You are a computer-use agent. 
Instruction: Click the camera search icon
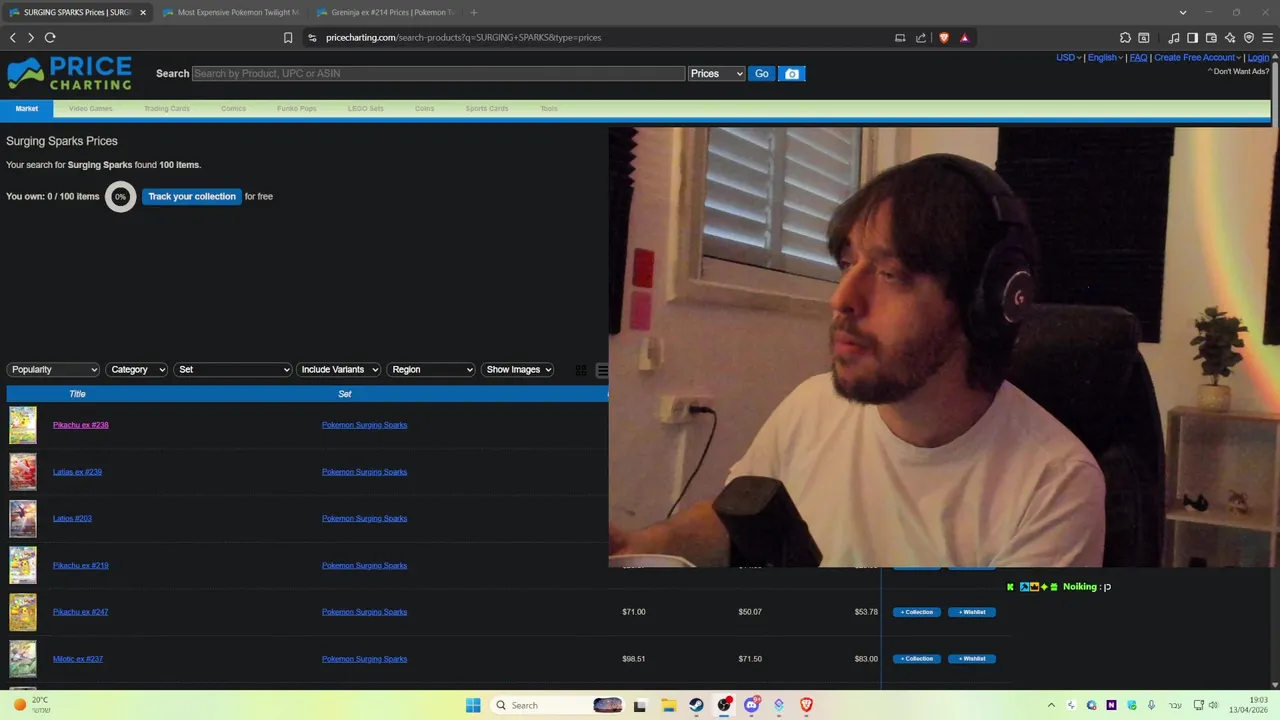[x=792, y=74]
